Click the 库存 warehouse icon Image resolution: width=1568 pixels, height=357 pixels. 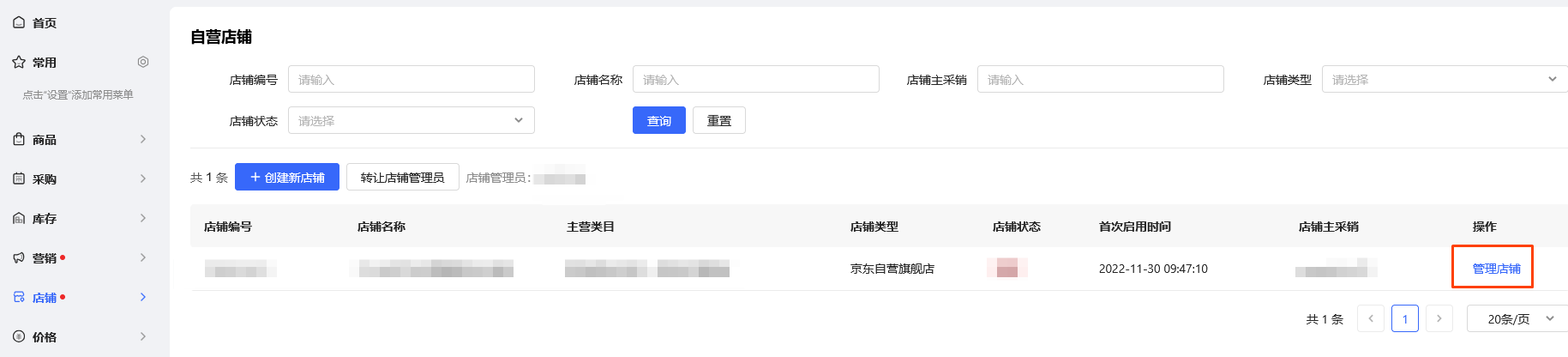(x=19, y=218)
